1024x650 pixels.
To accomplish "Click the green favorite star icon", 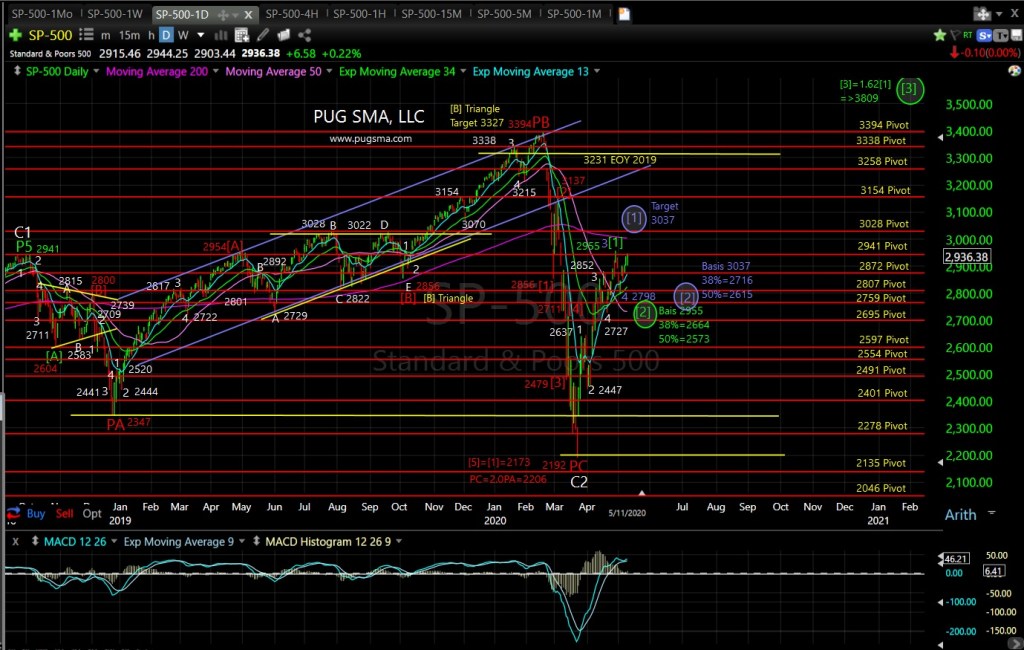I will click(939, 35).
